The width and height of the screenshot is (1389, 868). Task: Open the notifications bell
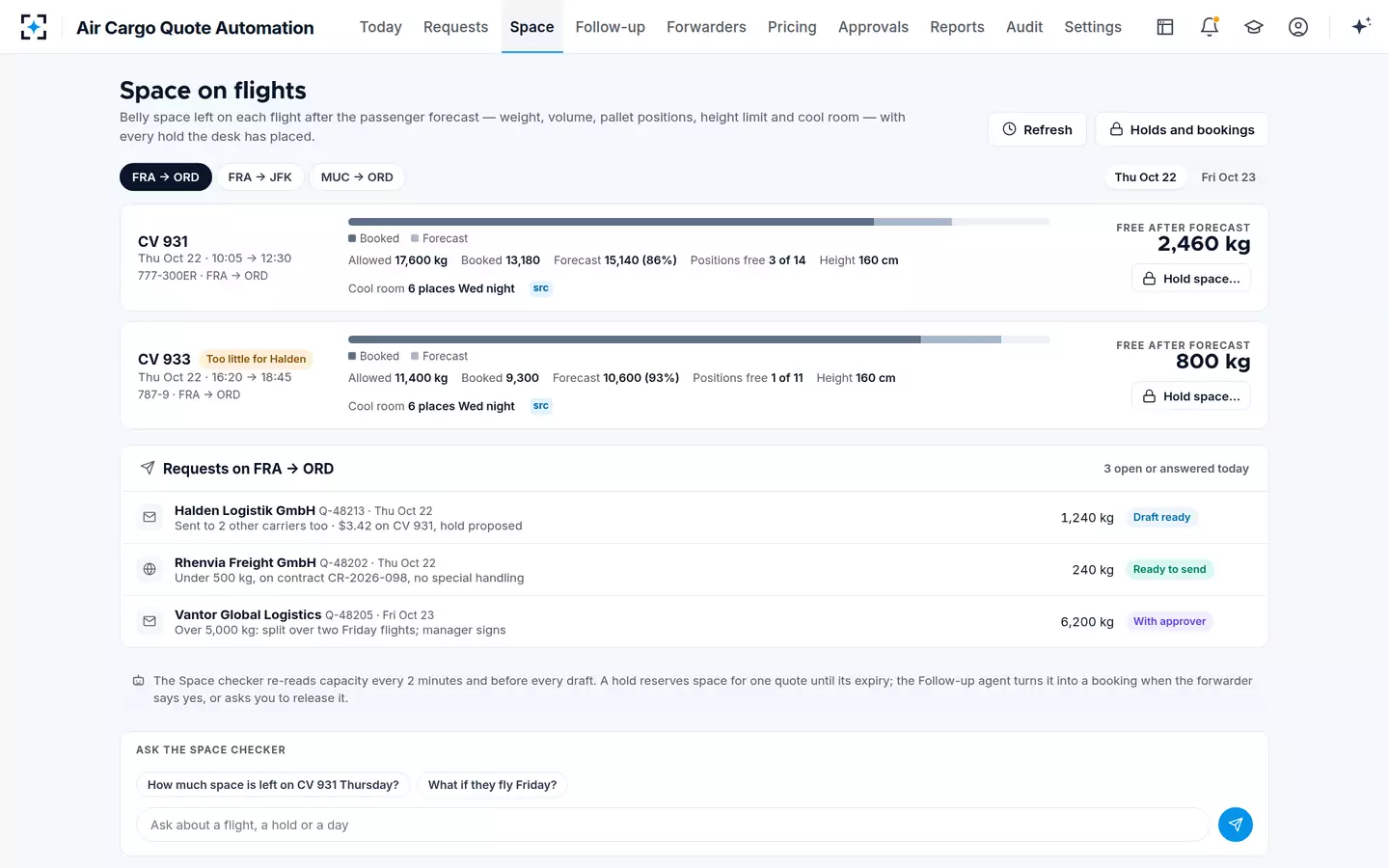(x=1210, y=27)
